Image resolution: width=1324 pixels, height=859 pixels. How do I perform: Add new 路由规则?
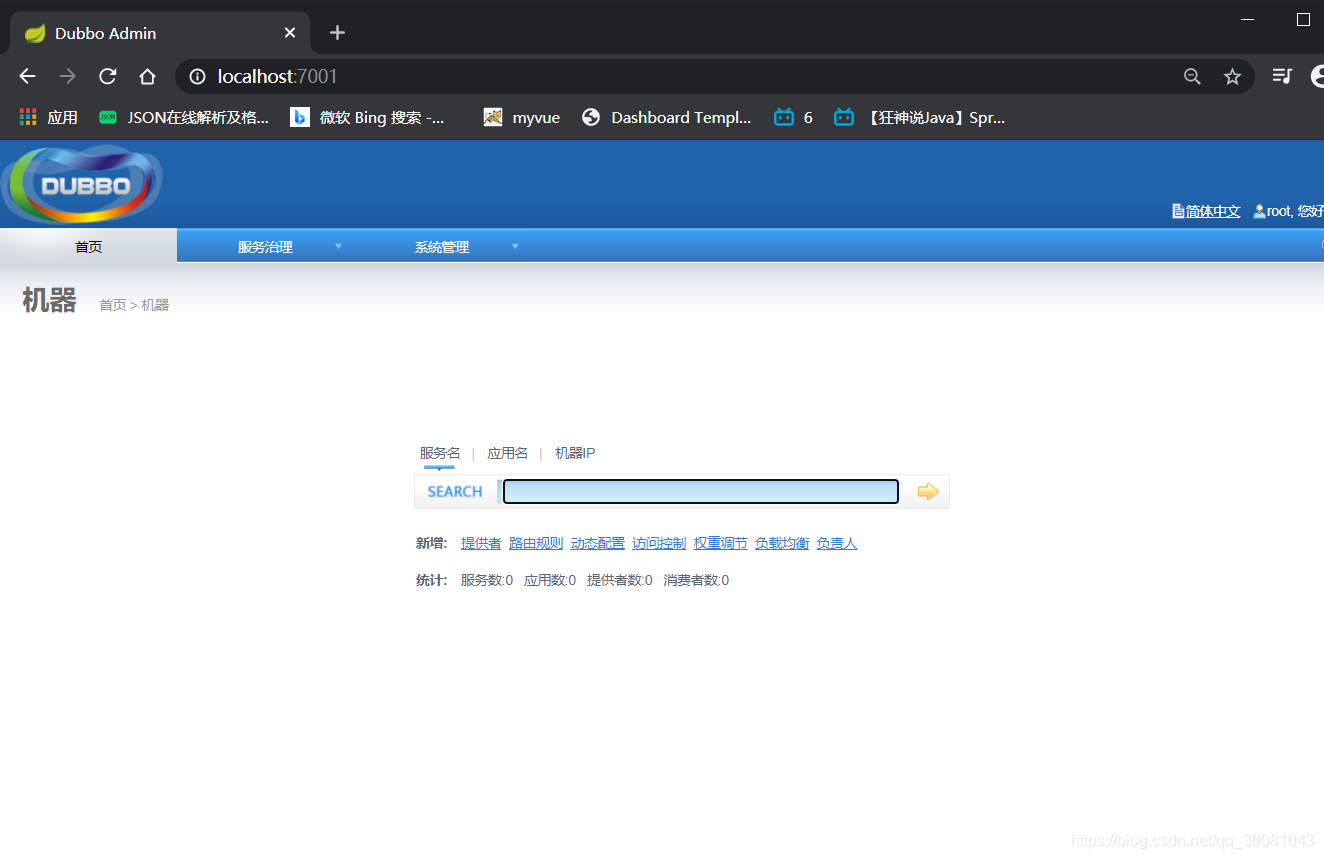coord(536,543)
